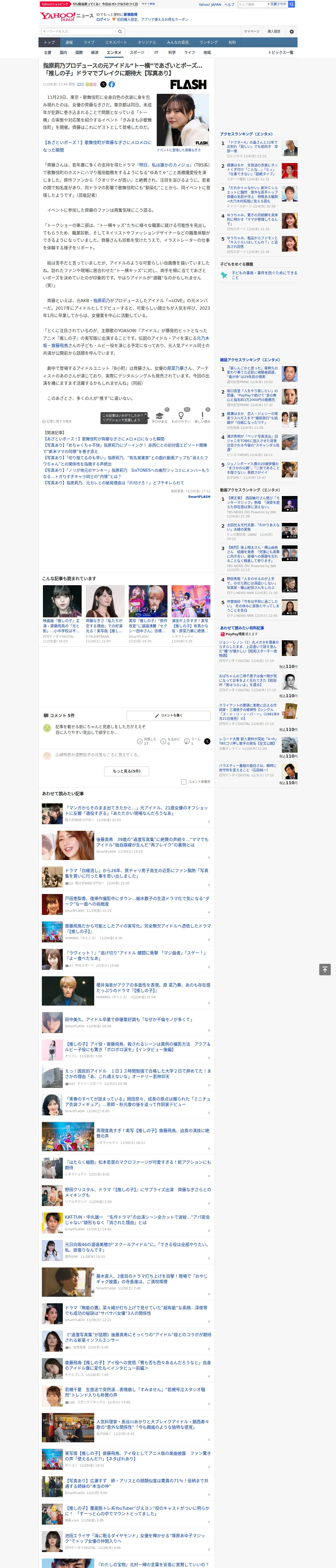The height and width of the screenshot is (1568, 336).
Task: Open related link 【あざといポーズ！】歌舞伎町が齊藤なぎさに
Action: [104, 439]
